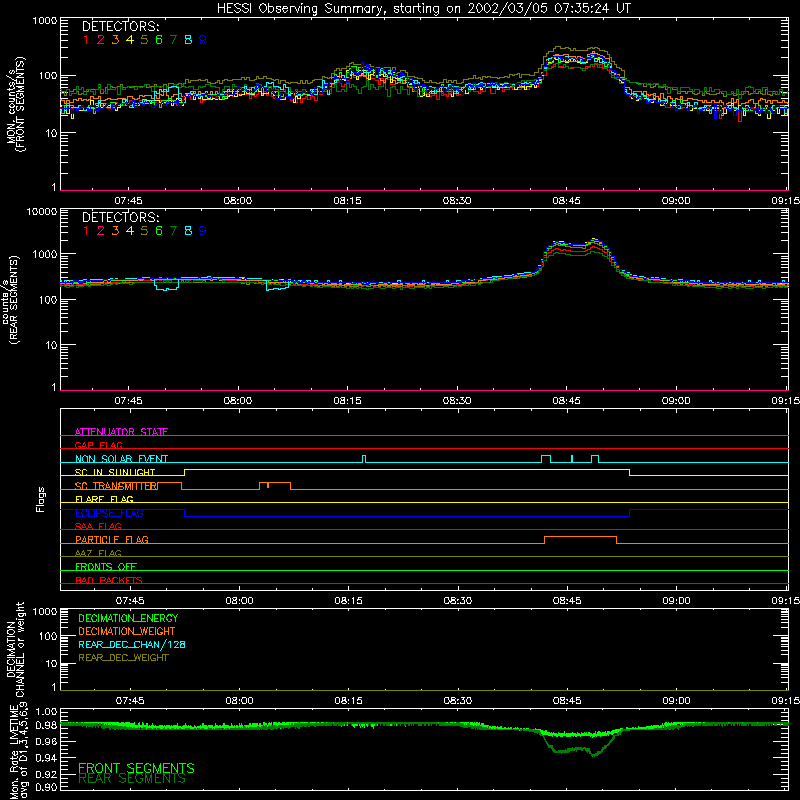Click the FRONTS_OFF flag label
The width and height of the screenshot is (800, 800).
[x=106, y=566]
